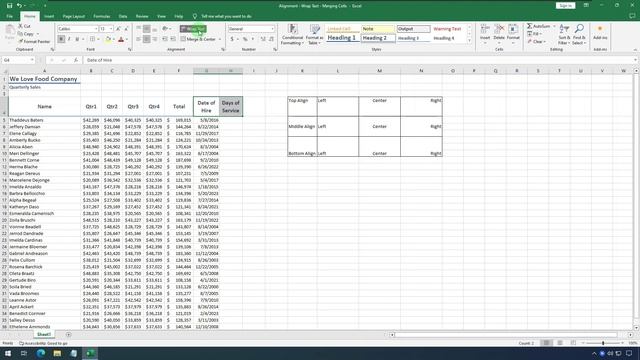Toggle Underline formatting

[77, 39]
